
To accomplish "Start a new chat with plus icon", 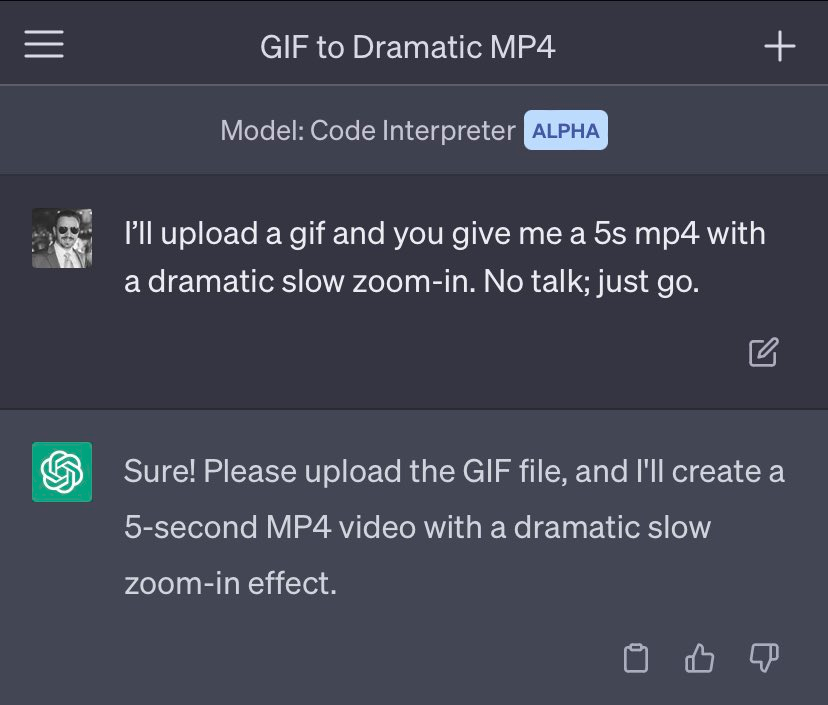I will coord(779,47).
